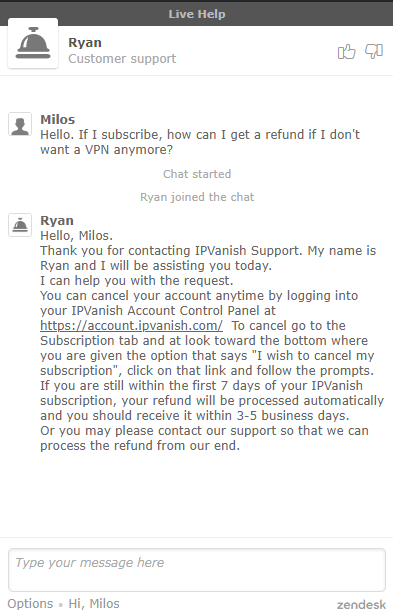
Task: Click the large service bell agent avatar
Action: [33, 43]
